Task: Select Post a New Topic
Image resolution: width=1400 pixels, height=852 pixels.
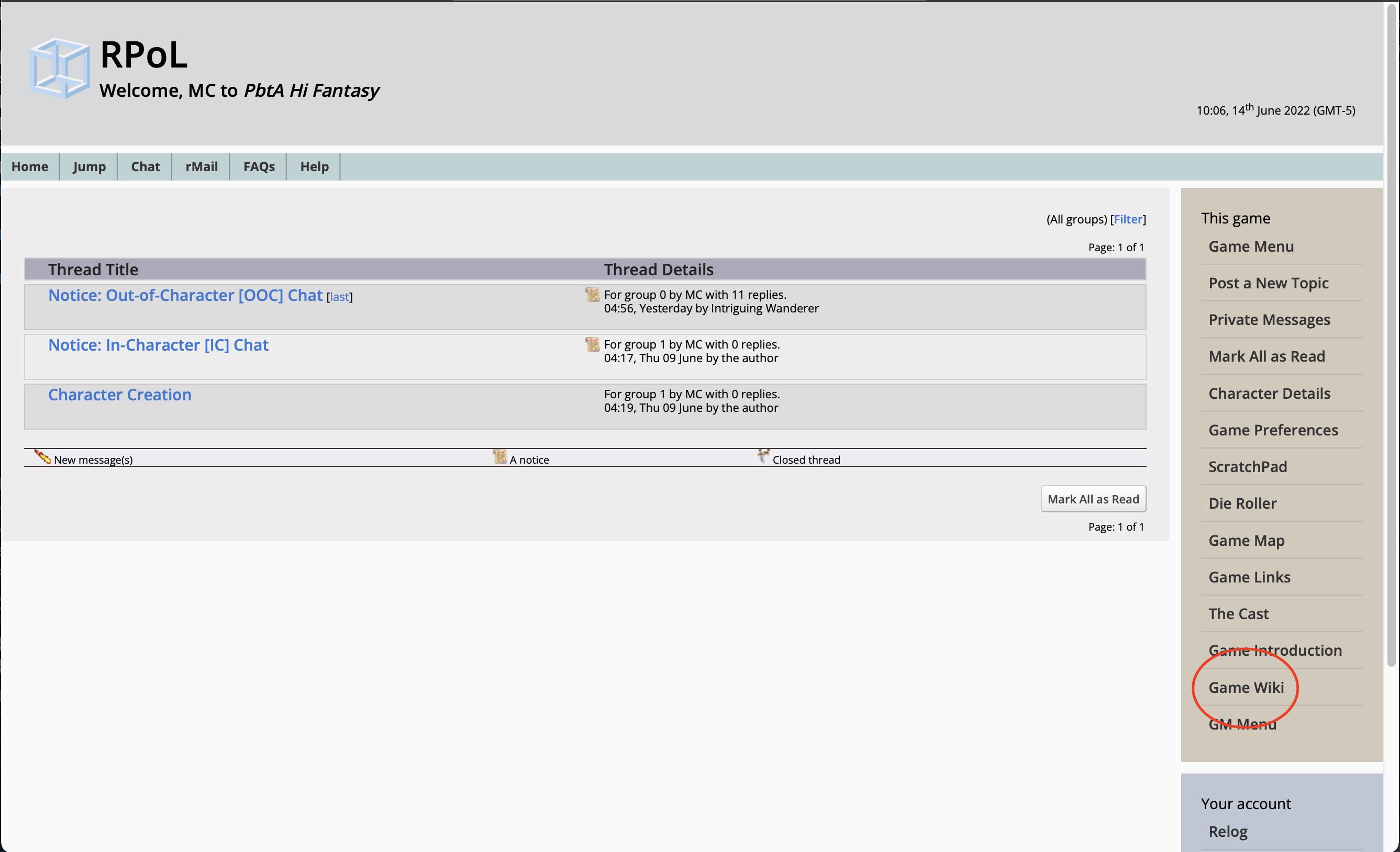Action: pyautogui.click(x=1268, y=283)
